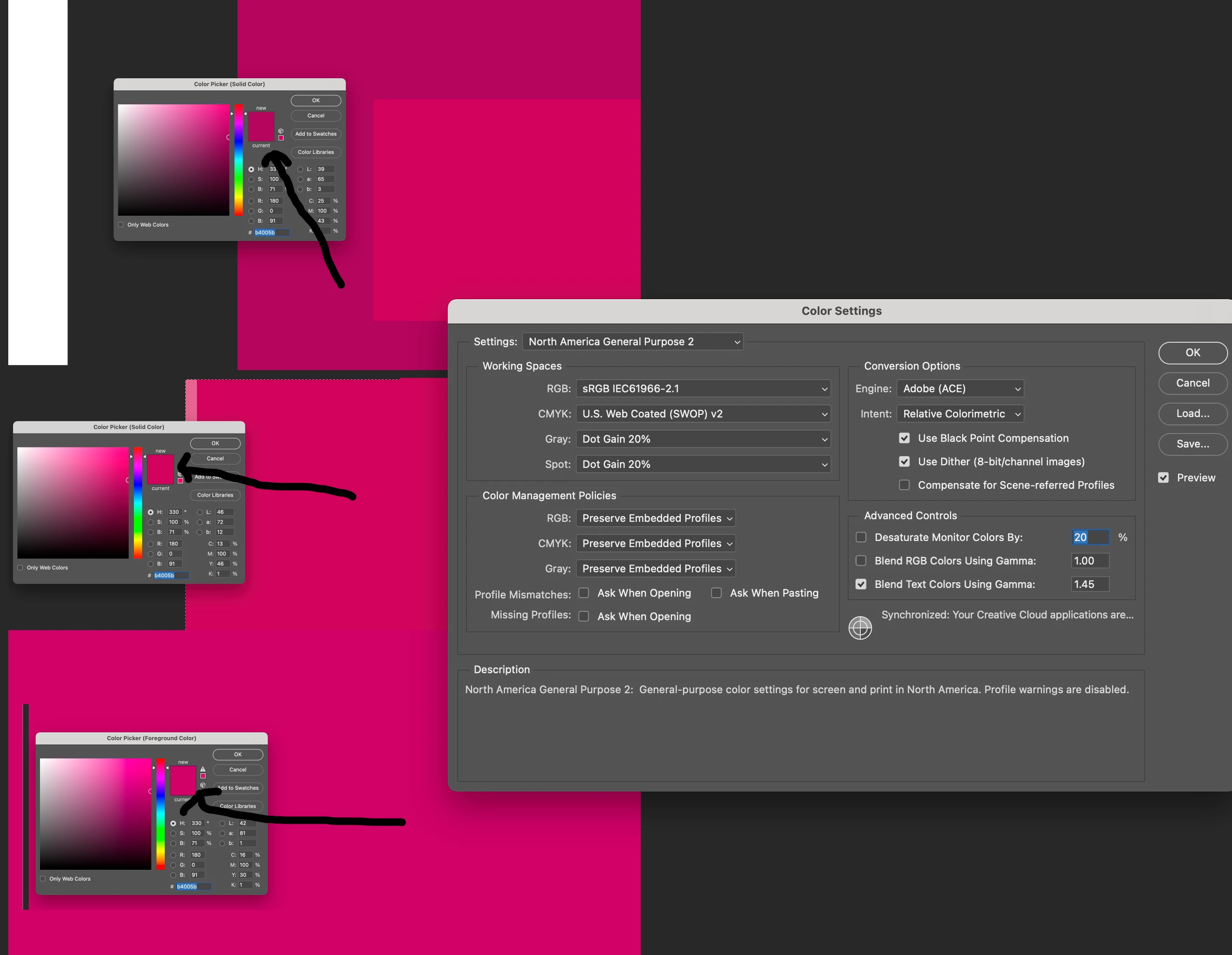Click the Blend Text Colors gamma 1.45 field

coord(1089,584)
